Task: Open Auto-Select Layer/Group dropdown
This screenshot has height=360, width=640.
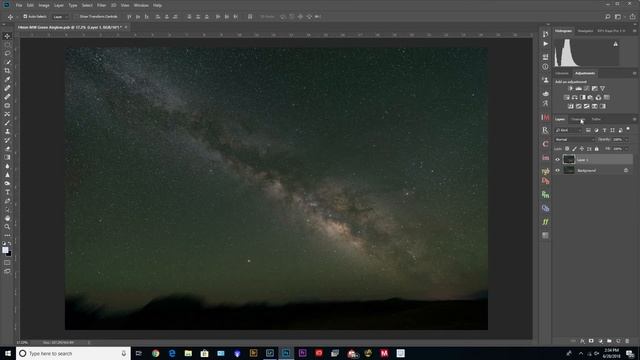Action: click(61, 17)
